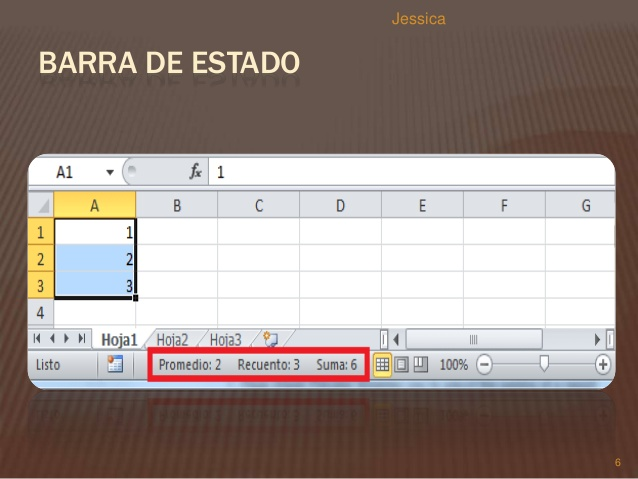Screen dimensions: 638x479
Task: Go to last sheet tab arrow
Action: [x=82, y=338]
